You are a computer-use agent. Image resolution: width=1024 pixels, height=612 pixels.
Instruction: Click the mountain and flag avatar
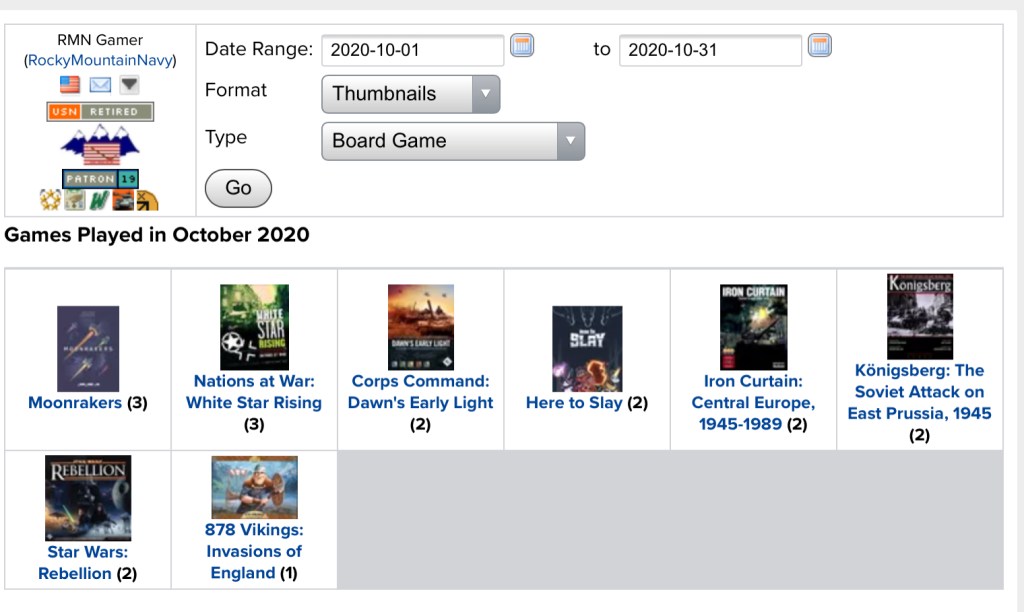pyautogui.click(x=100, y=145)
